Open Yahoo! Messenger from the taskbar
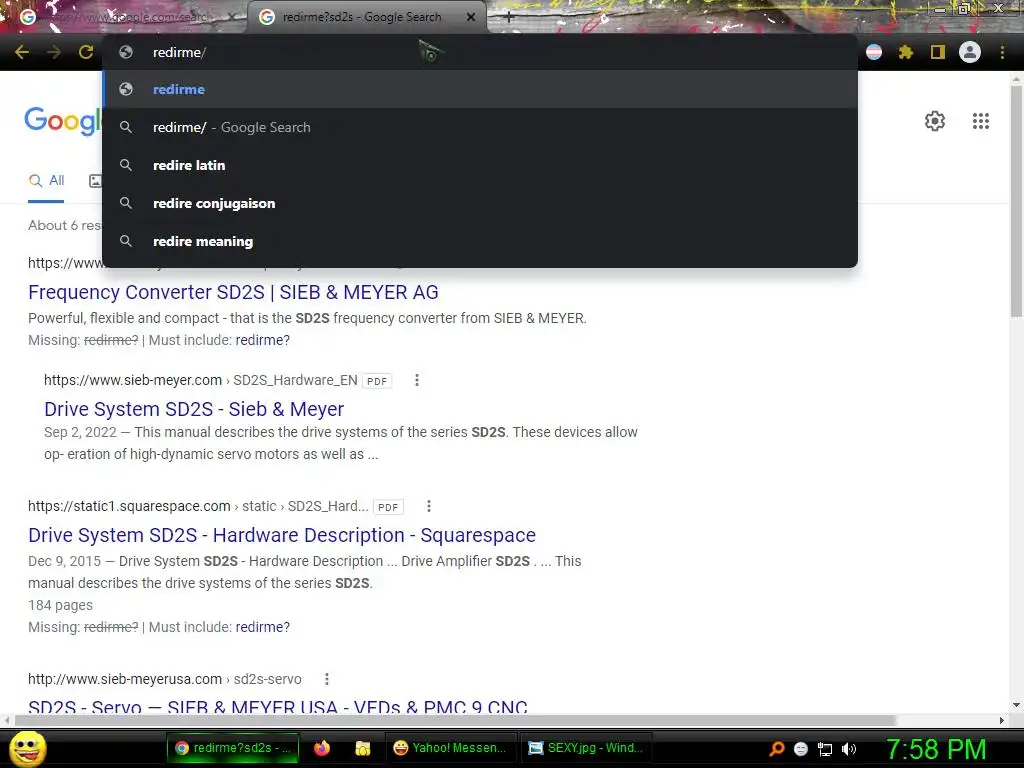Viewport: 1024px width, 768px height. [451, 748]
